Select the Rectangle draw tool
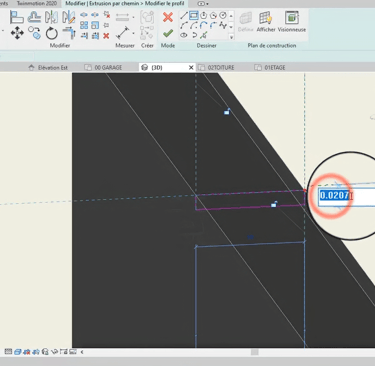Screen dimensions: 375x366 pos(194,15)
